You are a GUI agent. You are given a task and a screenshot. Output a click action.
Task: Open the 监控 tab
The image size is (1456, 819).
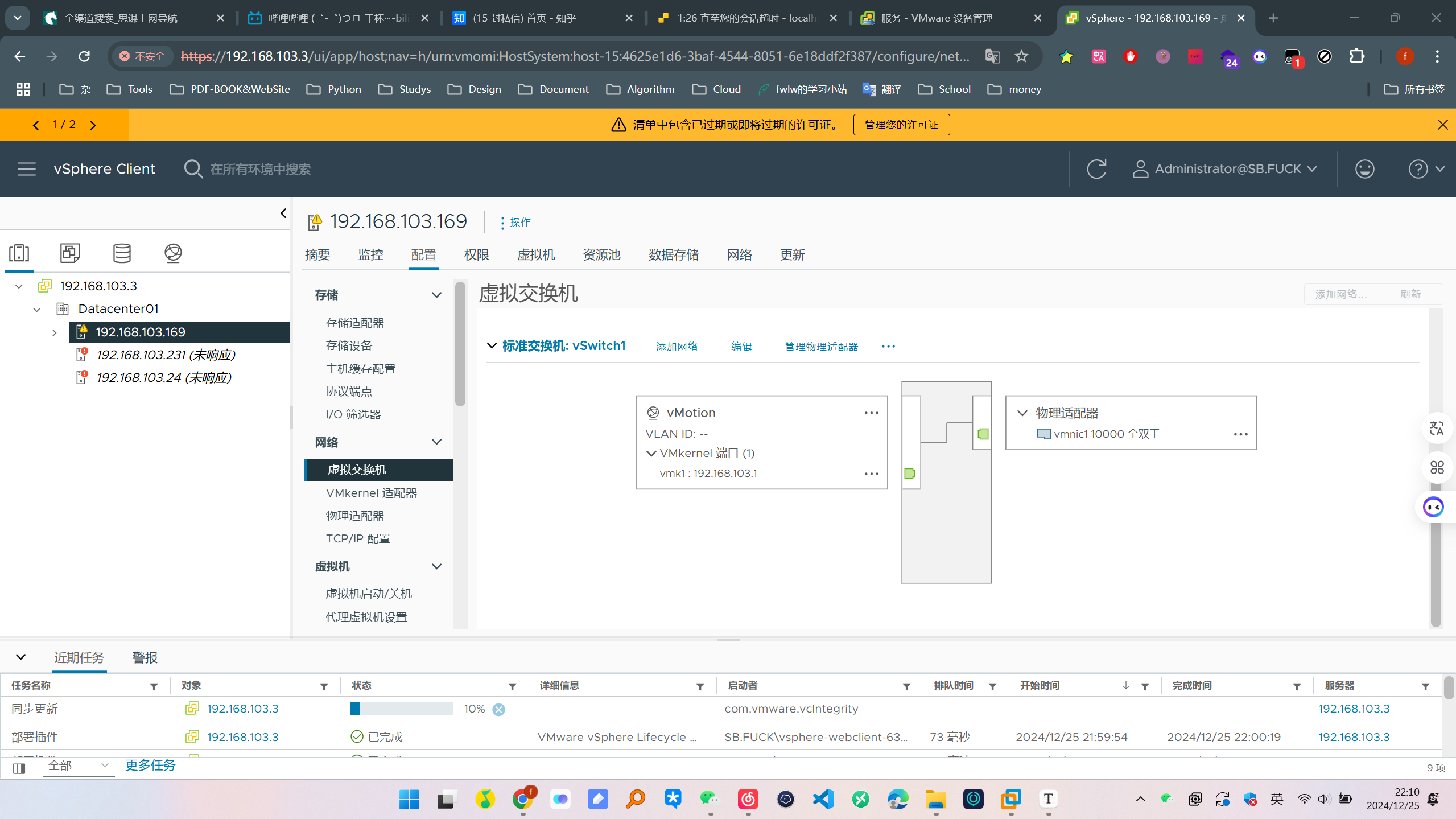[370, 255]
